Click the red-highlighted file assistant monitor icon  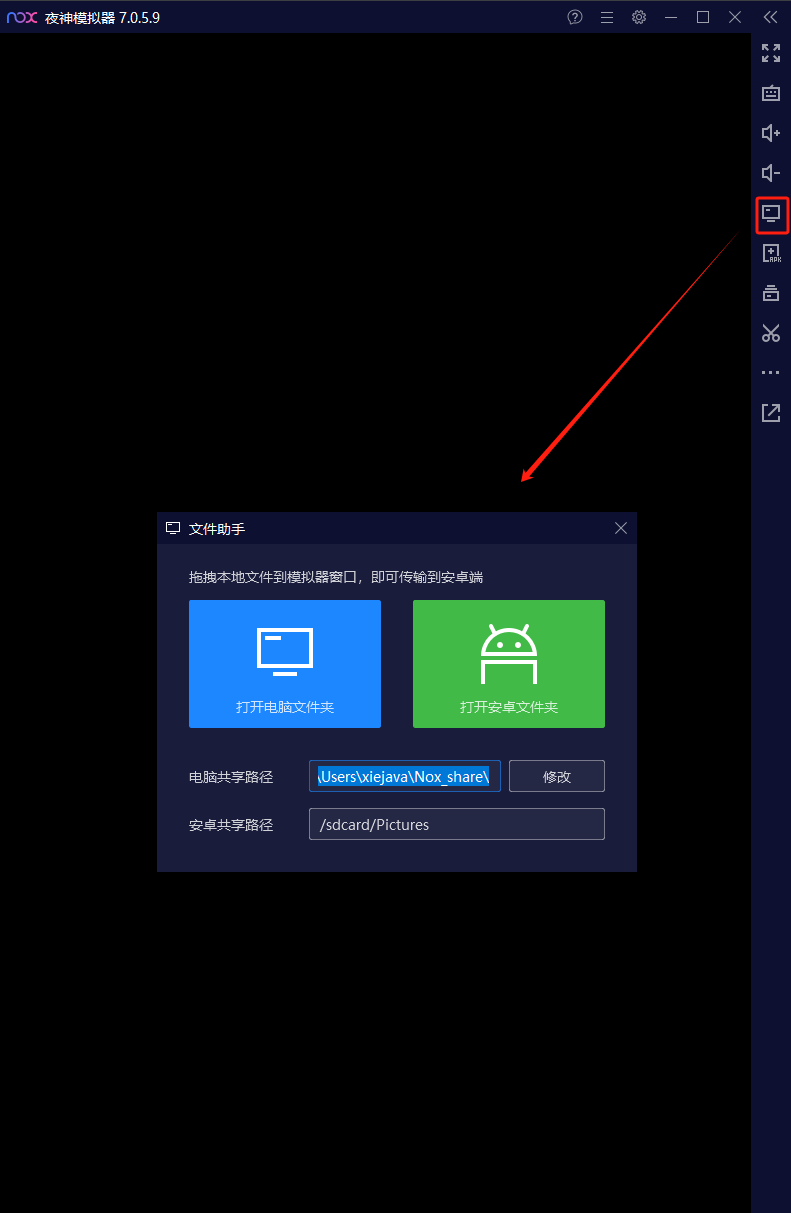(x=771, y=214)
